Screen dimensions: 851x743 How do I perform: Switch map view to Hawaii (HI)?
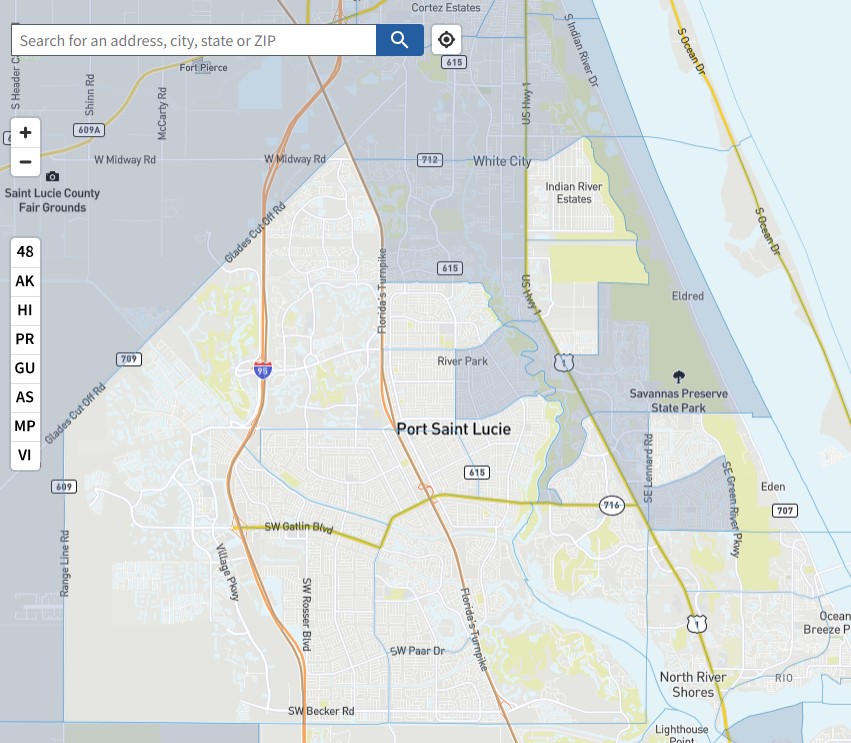(x=25, y=310)
